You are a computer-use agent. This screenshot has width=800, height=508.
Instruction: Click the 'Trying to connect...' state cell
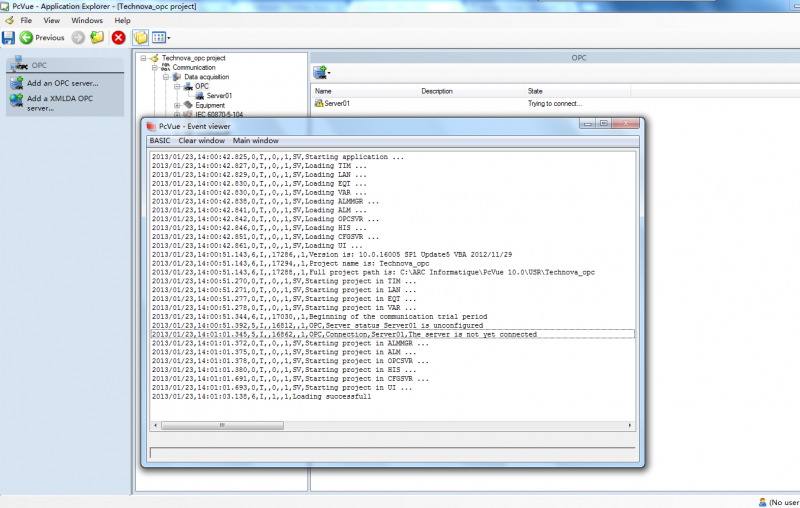click(555, 104)
